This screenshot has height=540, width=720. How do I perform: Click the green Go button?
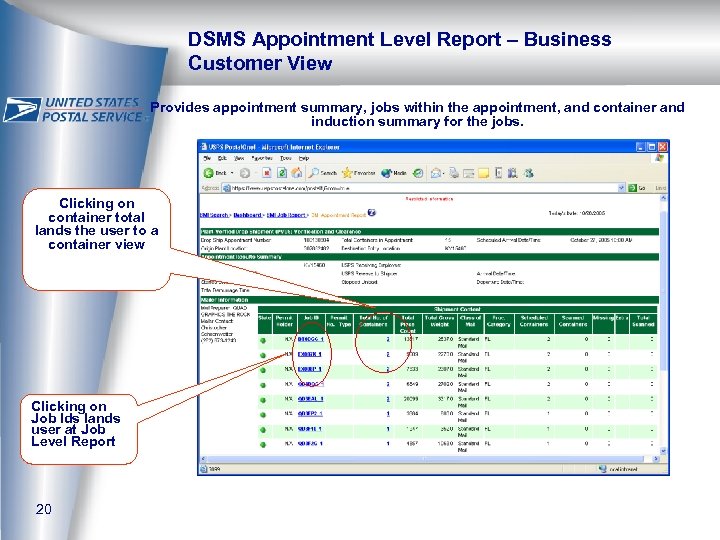point(636,188)
